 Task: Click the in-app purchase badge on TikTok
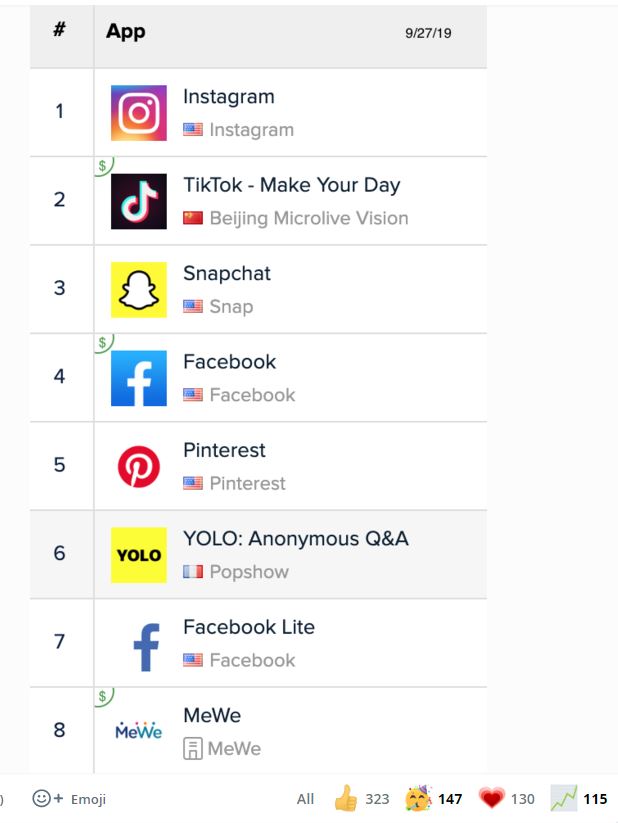pos(104,165)
